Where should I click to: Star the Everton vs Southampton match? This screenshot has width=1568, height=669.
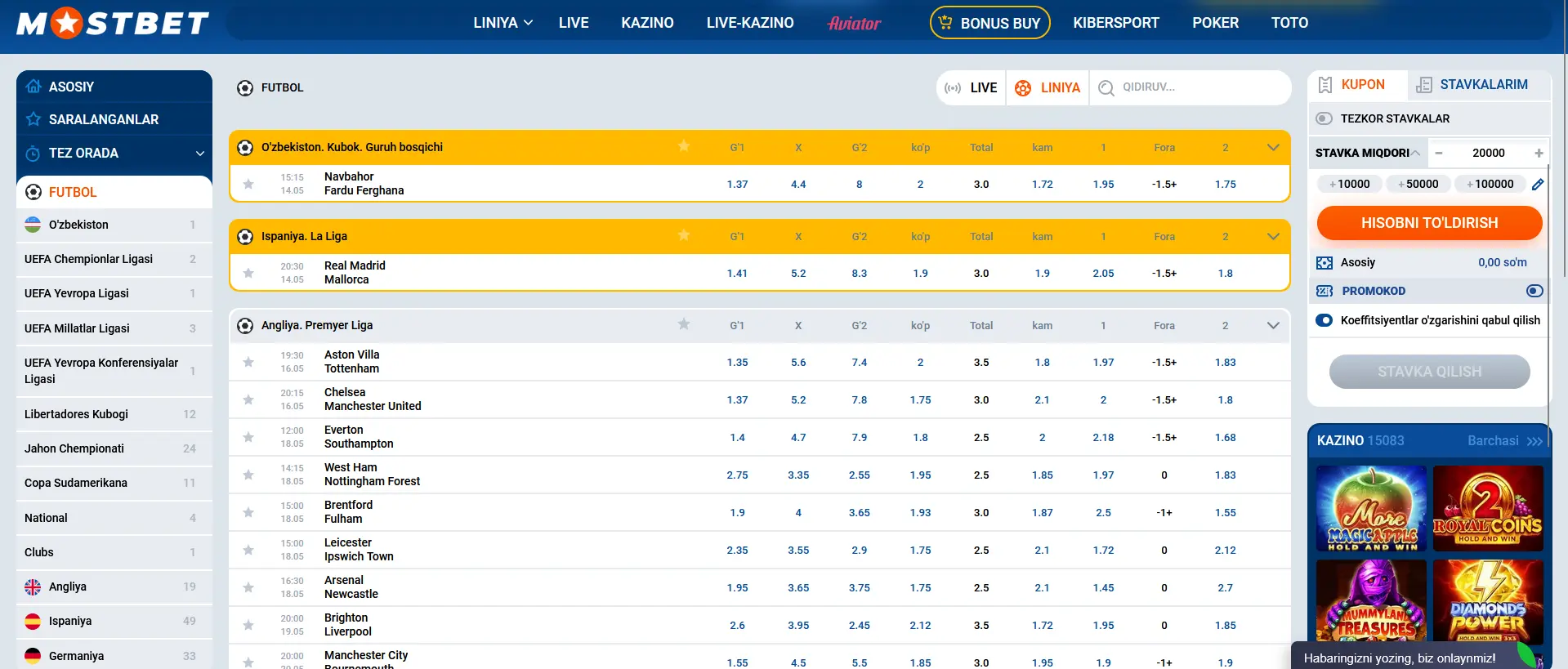pos(248,437)
